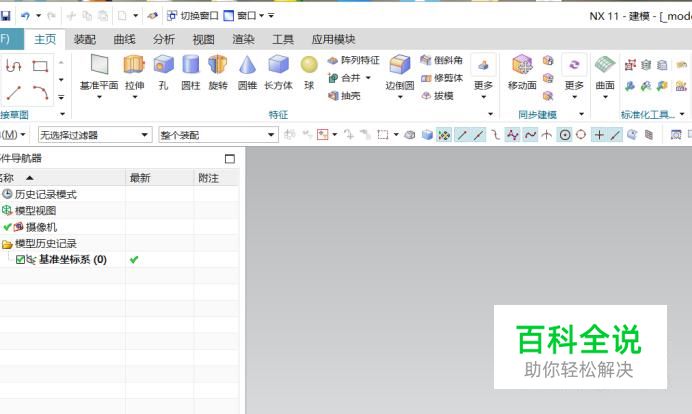
Task: Select the Move Face (移动面) tool
Action: click(x=522, y=72)
